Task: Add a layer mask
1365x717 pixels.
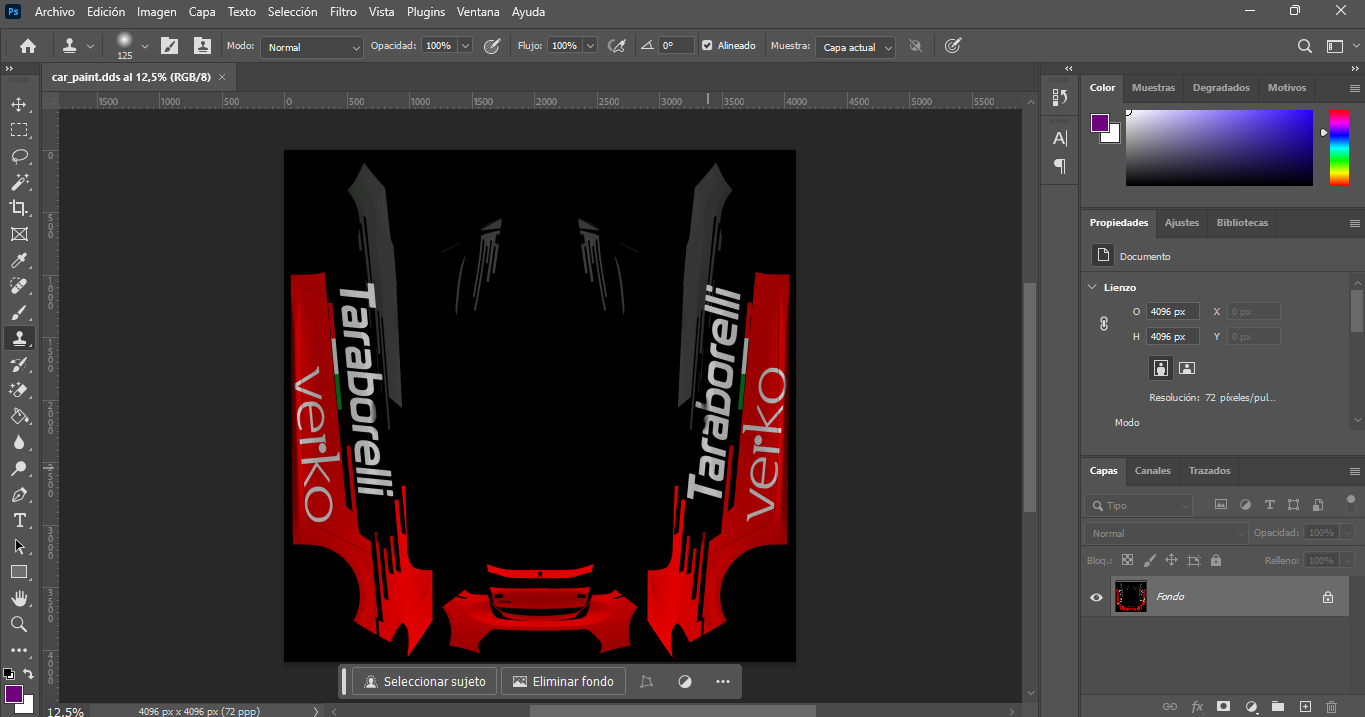Action: [x=1223, y=706]
